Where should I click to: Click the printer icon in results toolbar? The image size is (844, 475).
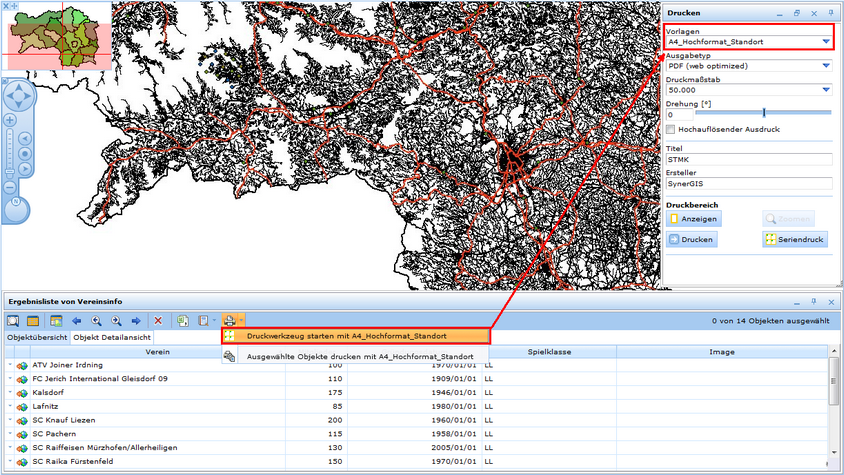[229, 320]
